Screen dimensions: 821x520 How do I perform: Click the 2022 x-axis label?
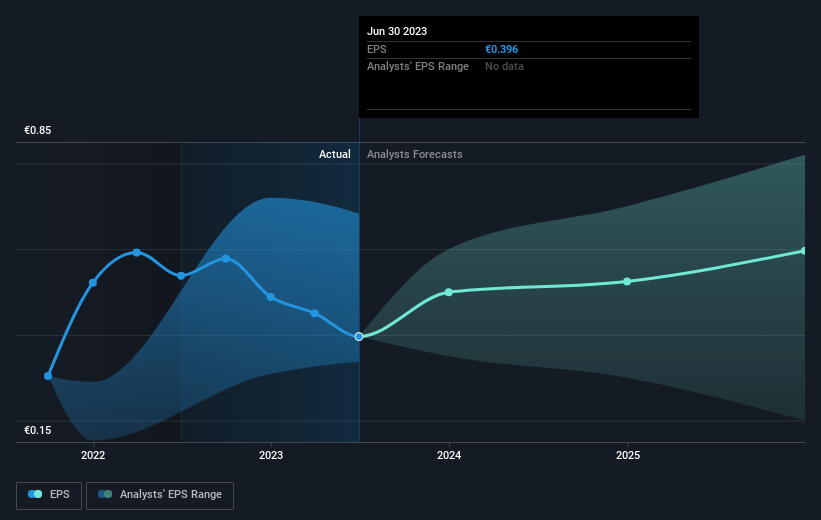coord(93,455)
